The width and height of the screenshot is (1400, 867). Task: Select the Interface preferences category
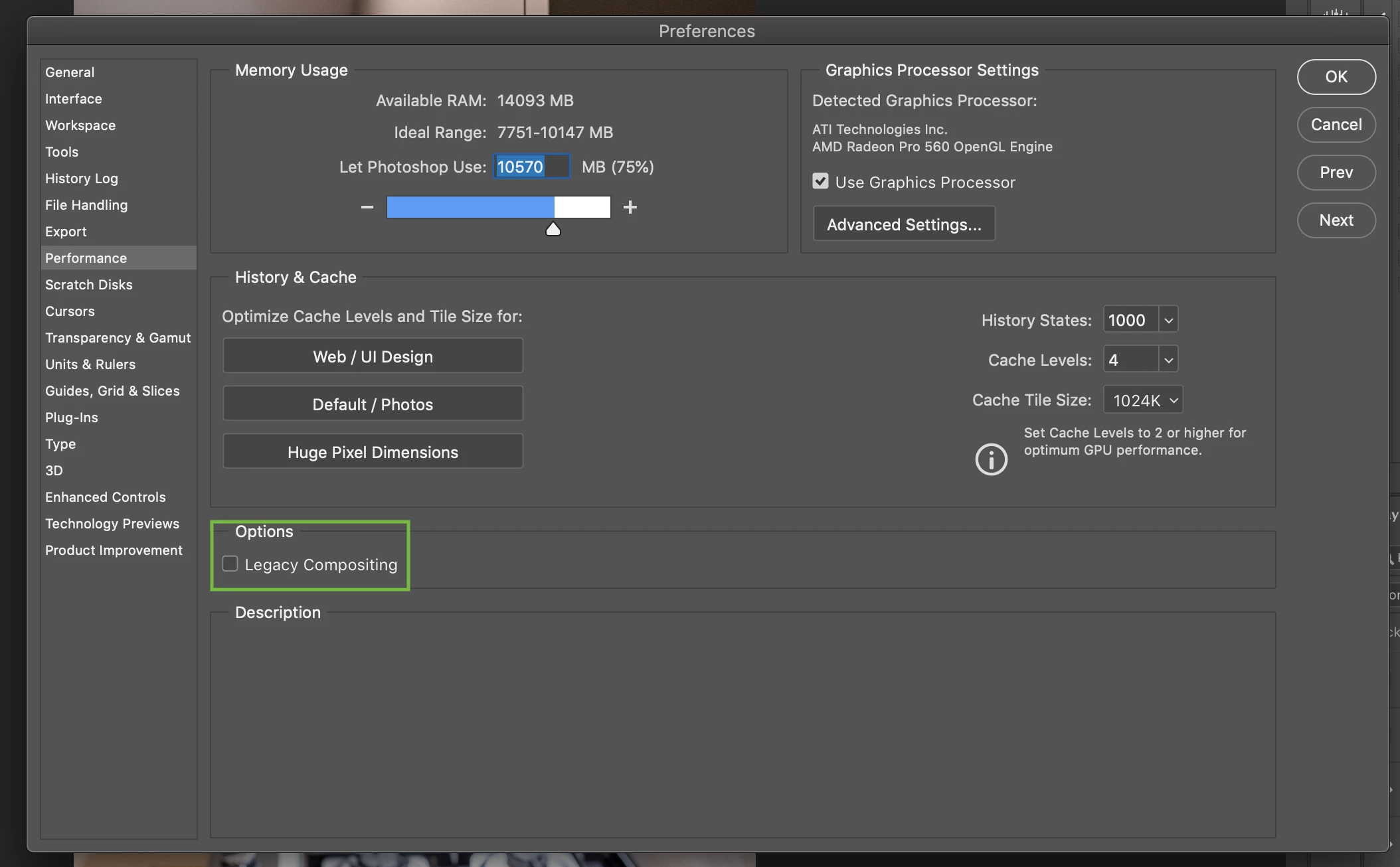tap(73, 99)
